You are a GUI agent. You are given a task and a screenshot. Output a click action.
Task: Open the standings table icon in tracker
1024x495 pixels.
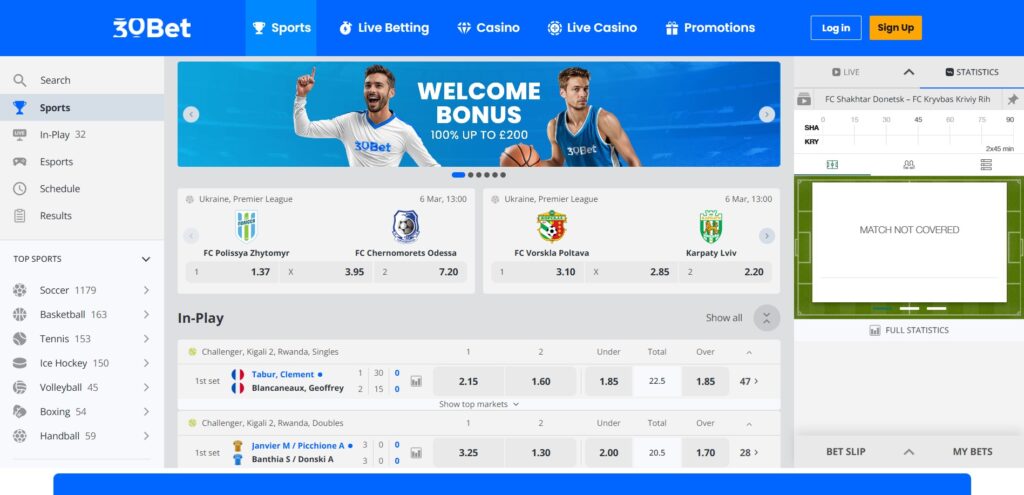[x=986, y=165]
